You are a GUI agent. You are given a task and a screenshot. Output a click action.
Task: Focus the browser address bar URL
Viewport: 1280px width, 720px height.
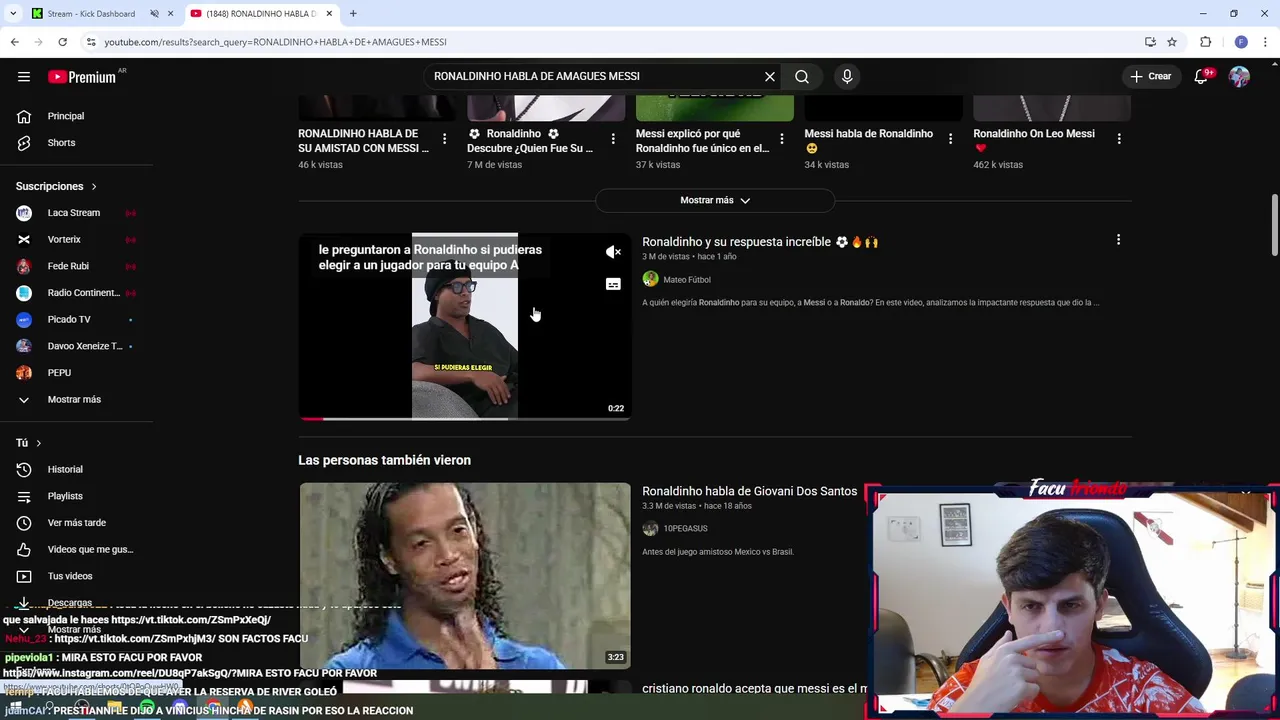[275, 42]
